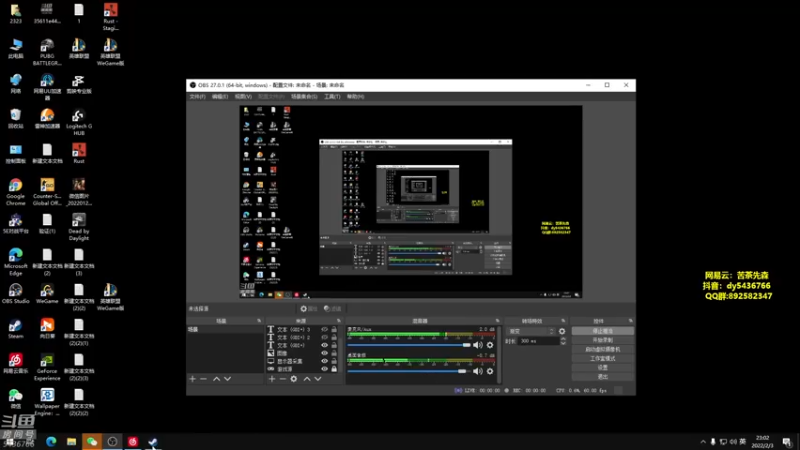
Task: Toggle lock on 图像 image source
Action: [x=334, y=353]
